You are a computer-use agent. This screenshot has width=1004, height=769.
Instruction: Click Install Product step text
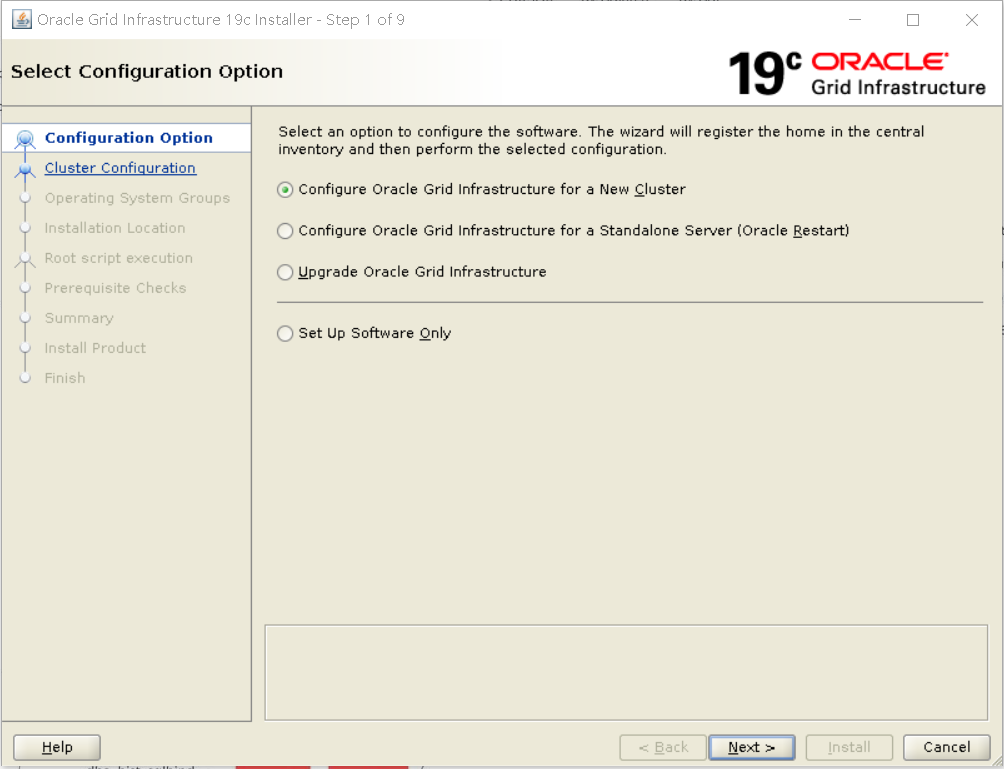point(95,348)
